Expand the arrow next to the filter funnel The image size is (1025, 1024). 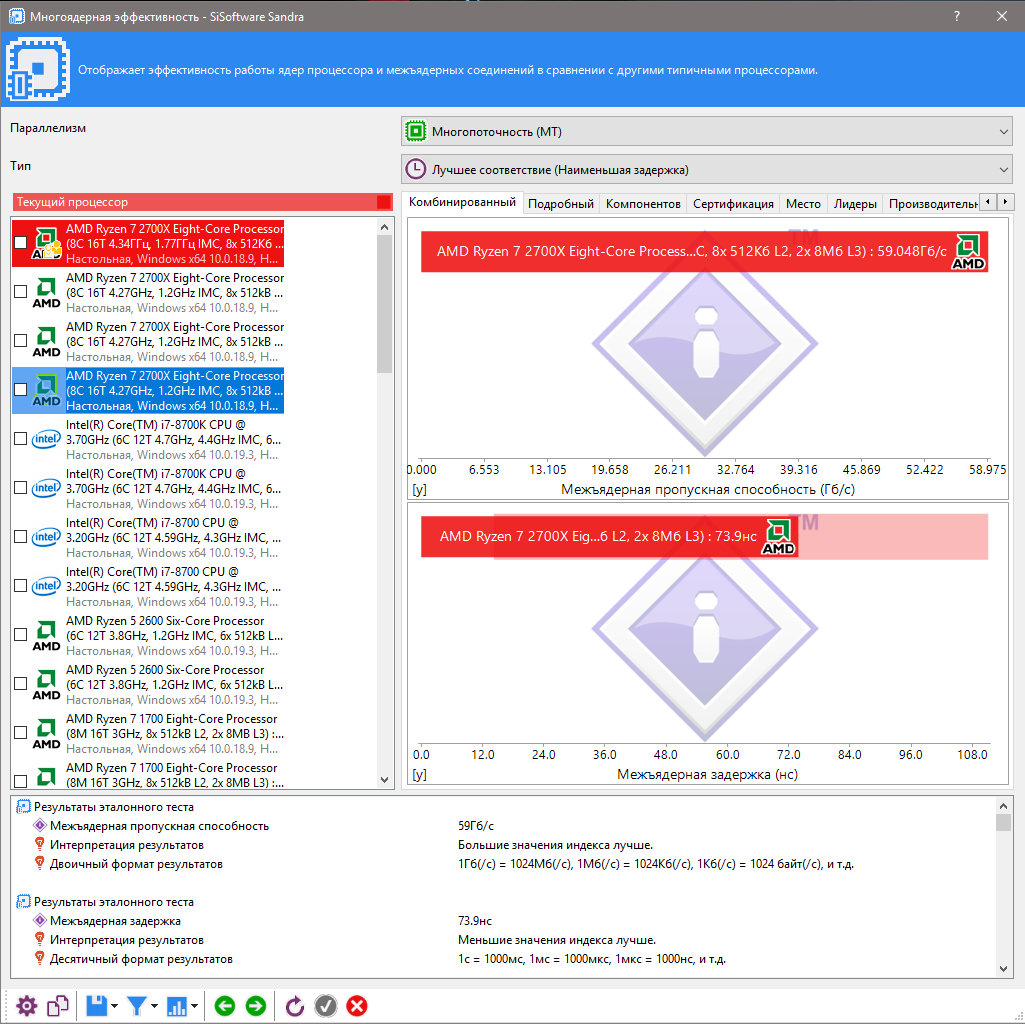154,1006
